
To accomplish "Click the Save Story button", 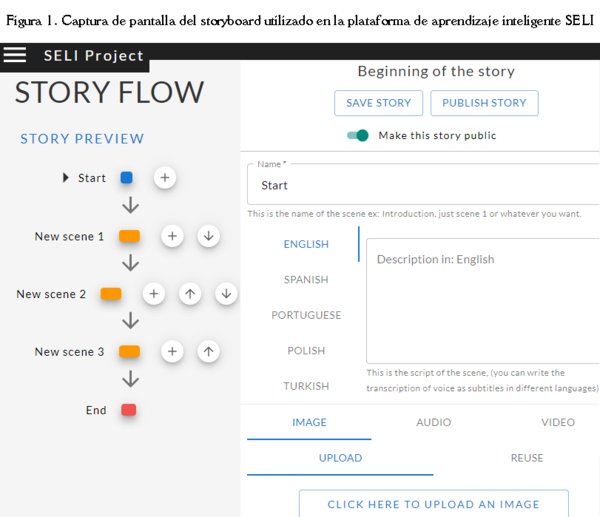I will [378, 103].
